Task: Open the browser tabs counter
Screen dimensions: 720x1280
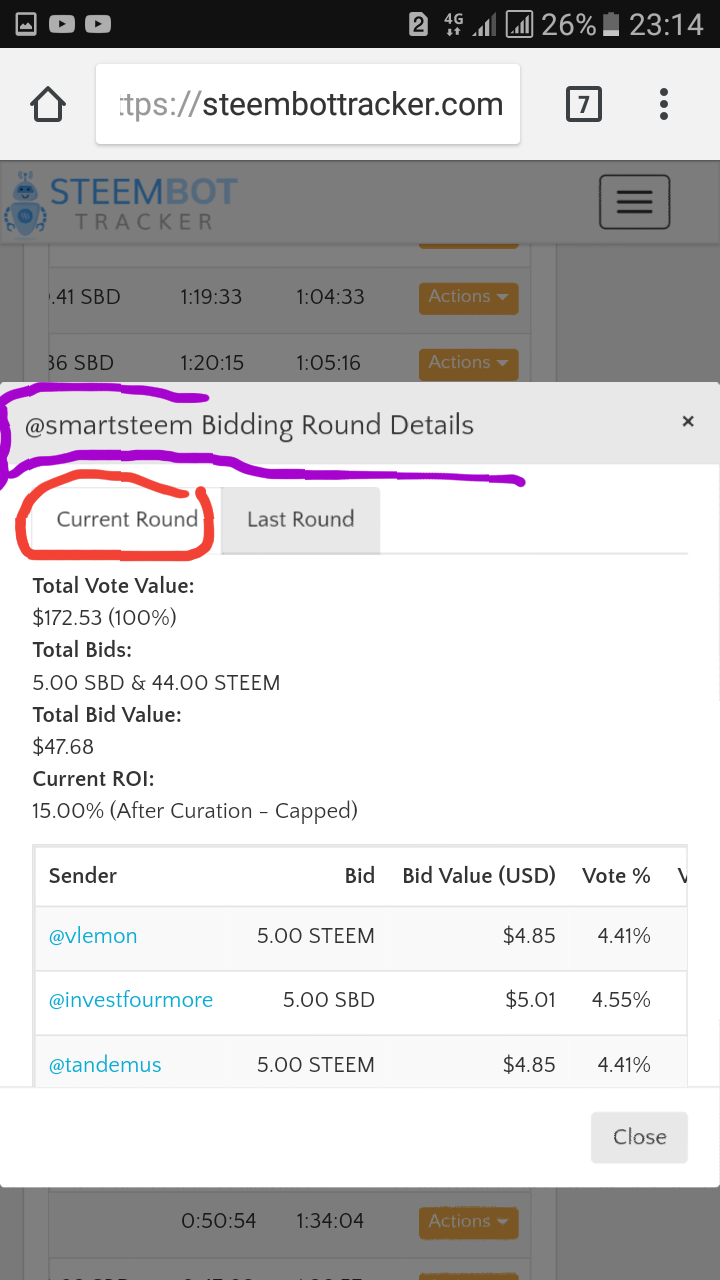Action: click(x=584, y=104)
